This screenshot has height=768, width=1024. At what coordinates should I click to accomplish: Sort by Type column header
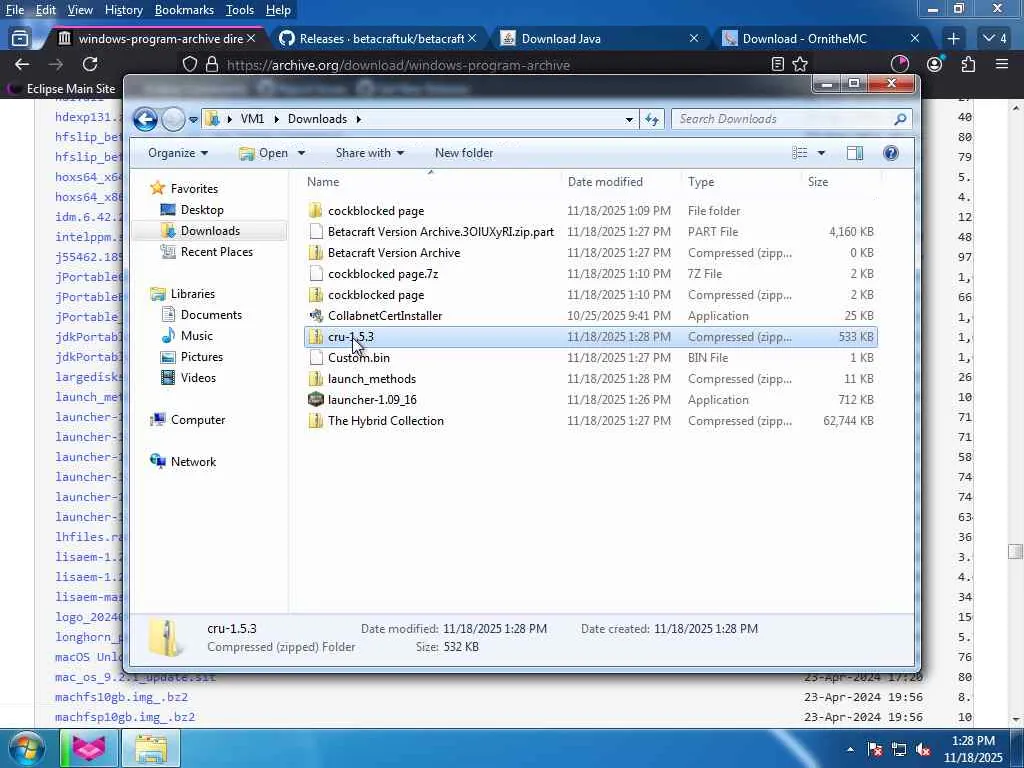[x=701, y=182]
